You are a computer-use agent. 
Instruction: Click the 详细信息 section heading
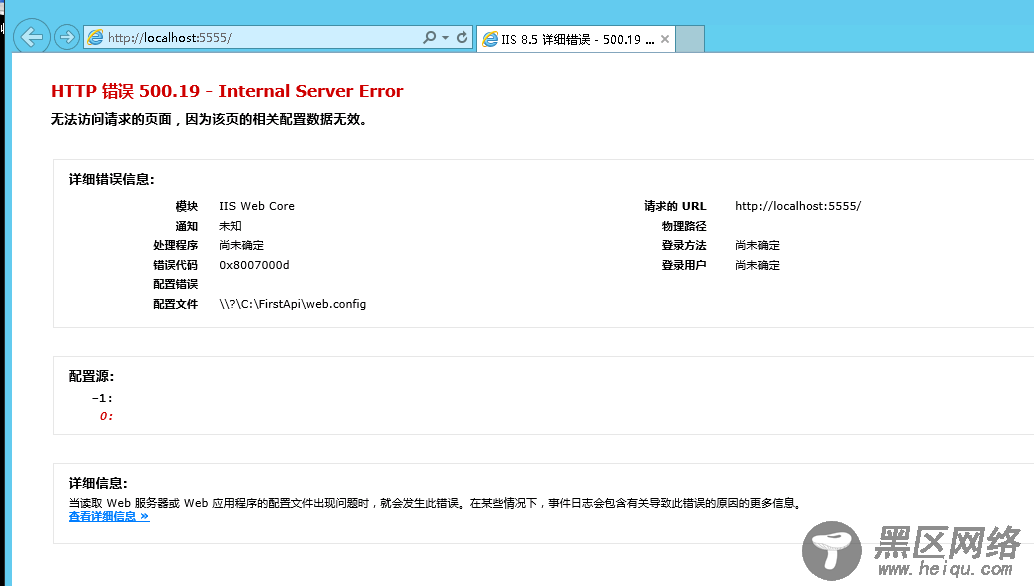[98, 483]
